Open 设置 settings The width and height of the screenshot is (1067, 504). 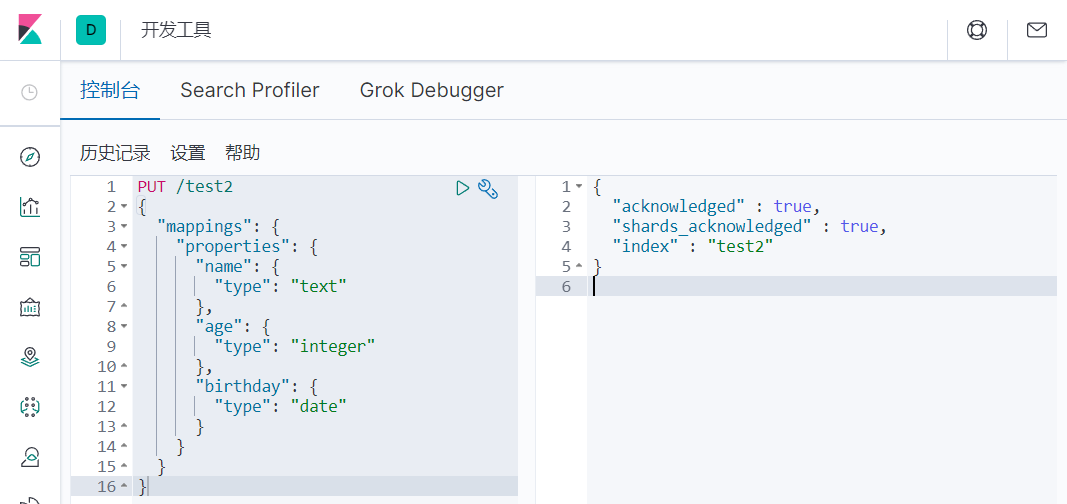[188, 153]
